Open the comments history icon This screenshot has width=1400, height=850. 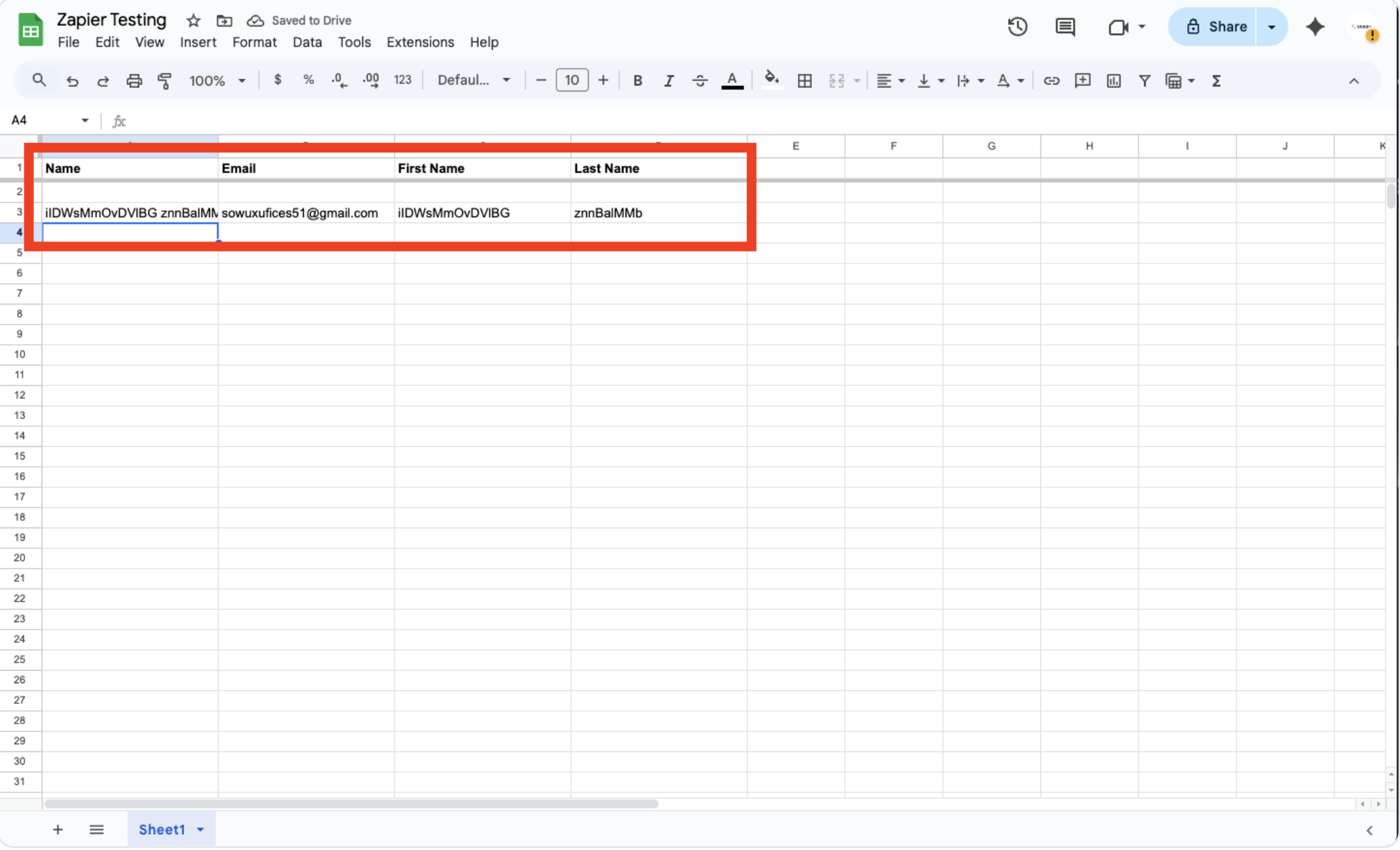pos(1065,27)
